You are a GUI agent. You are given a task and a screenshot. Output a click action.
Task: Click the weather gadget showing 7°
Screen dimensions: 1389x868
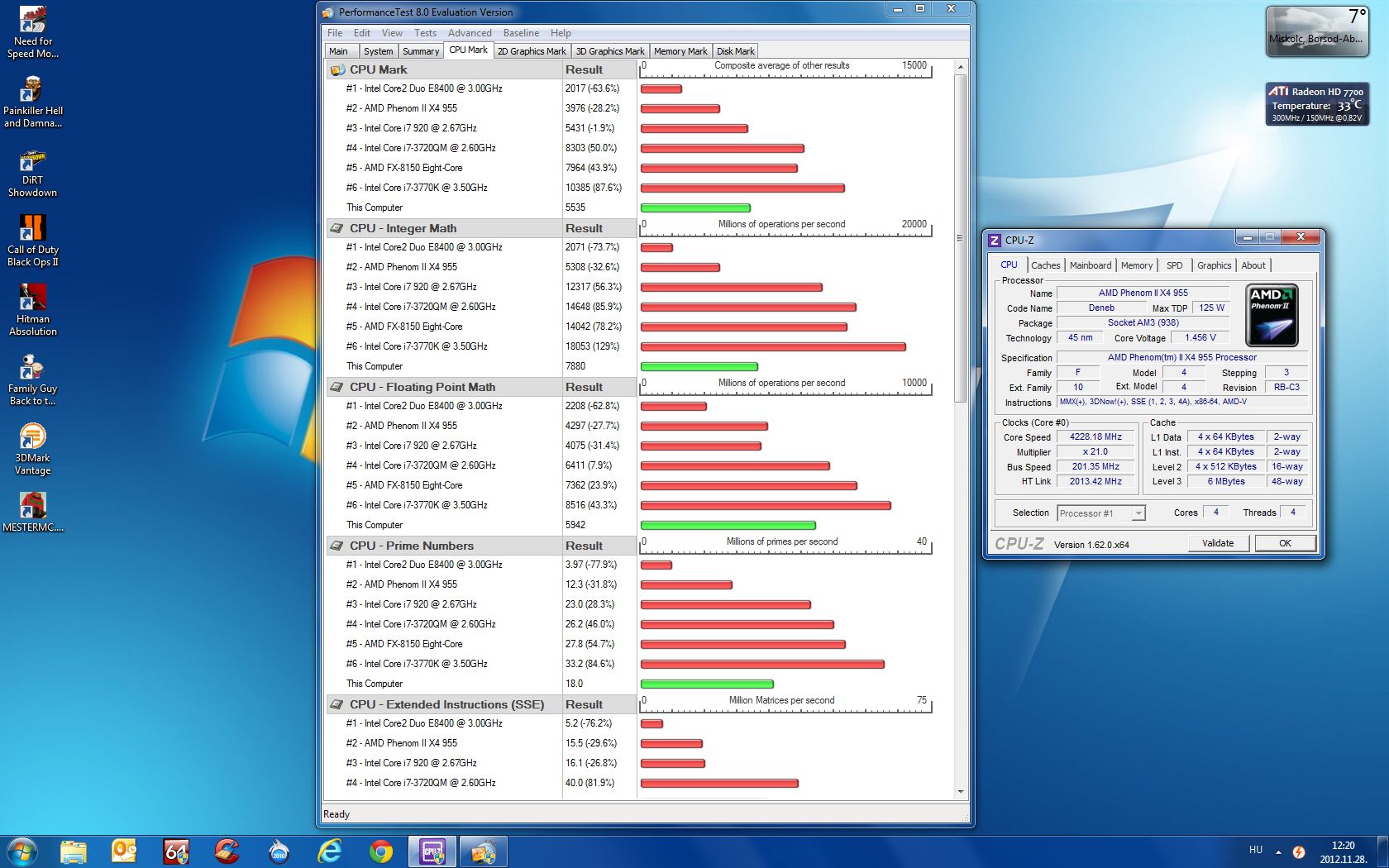coord(1317,31)
